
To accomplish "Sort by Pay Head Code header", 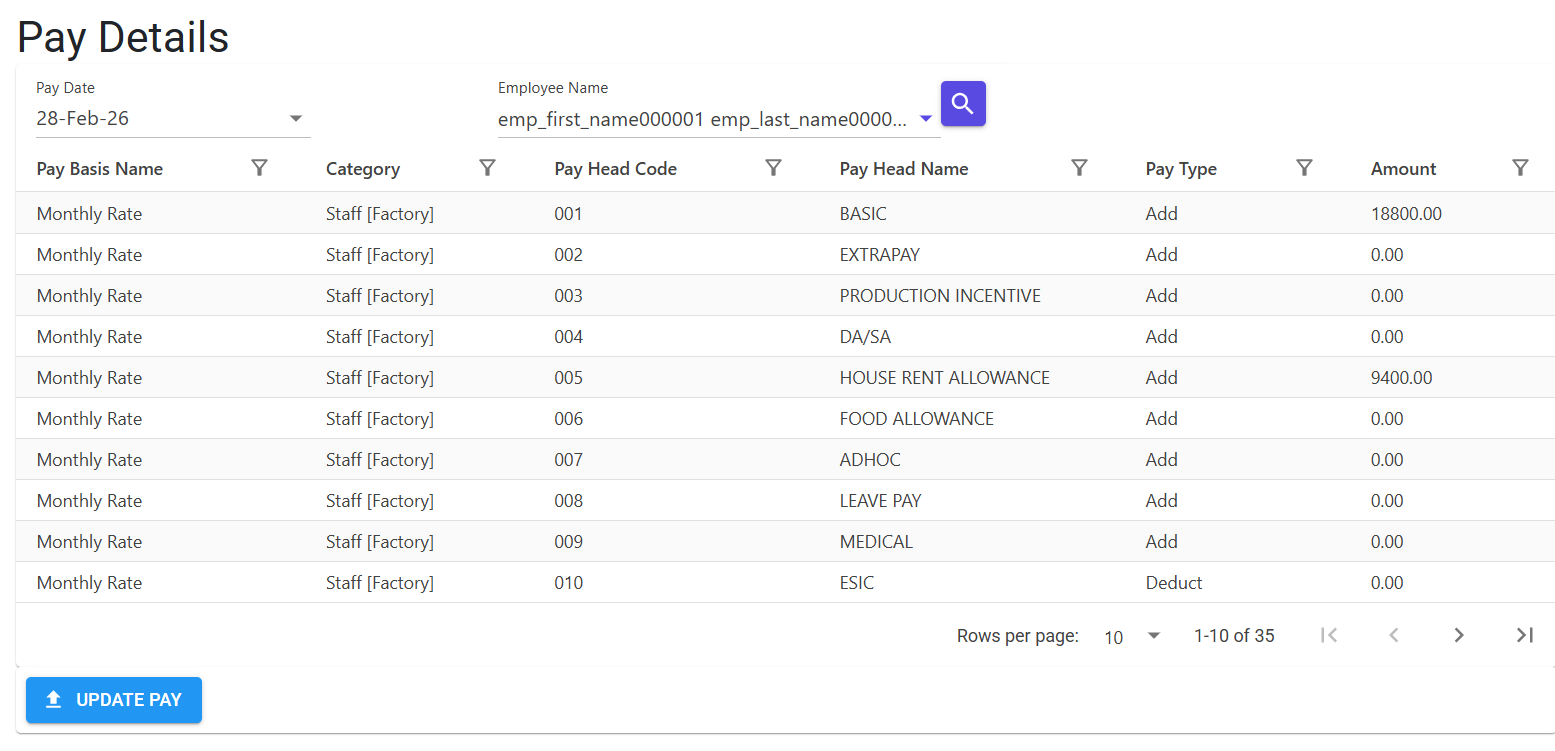I will point(616,169).
